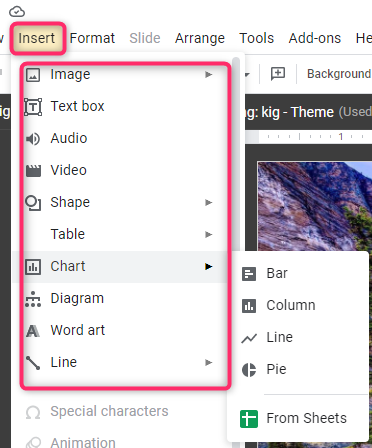Open the Tools menu
This screenshot has width=372, height=448.
tap(256, 38)
